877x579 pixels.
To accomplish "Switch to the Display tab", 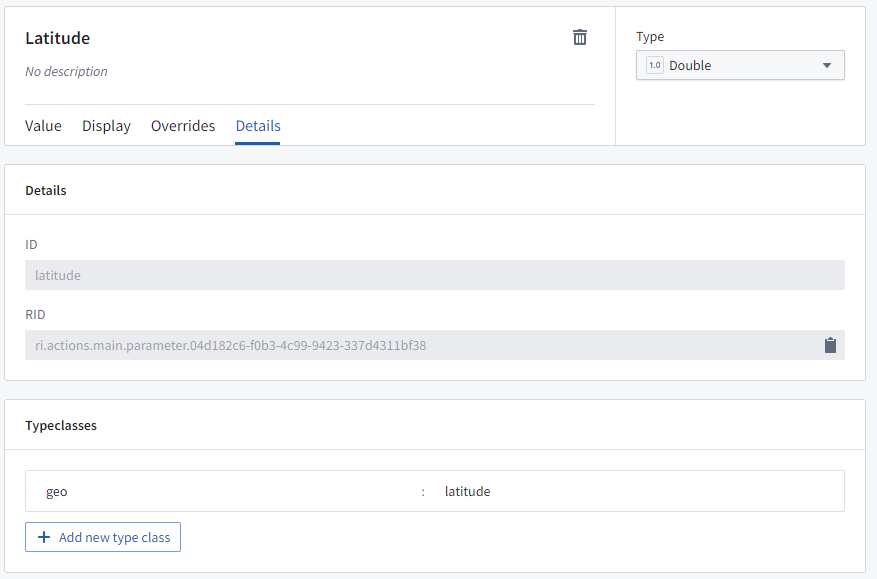I will pos(106,126).
